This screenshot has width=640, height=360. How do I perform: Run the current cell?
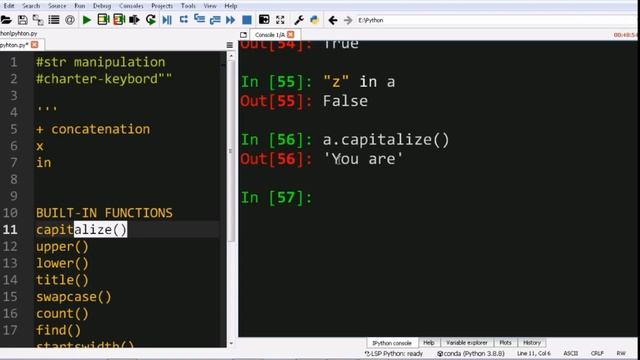[103, 20]
